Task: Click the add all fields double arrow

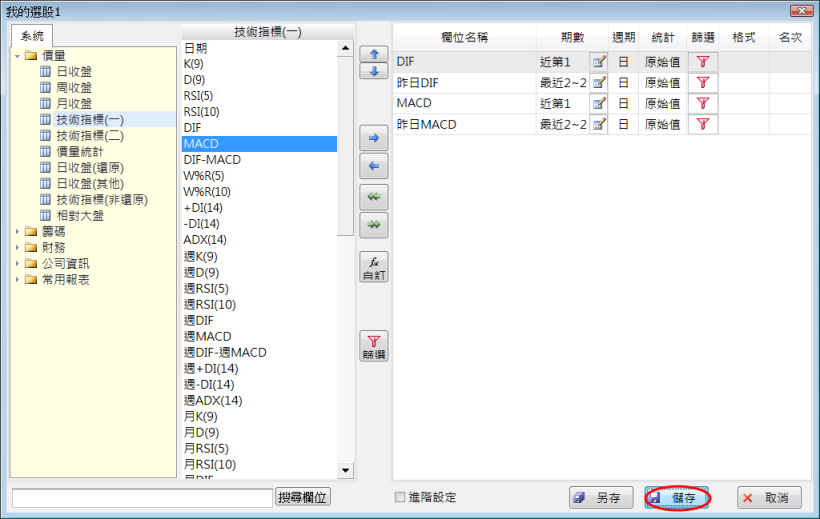Action: (x=373, y=226)
